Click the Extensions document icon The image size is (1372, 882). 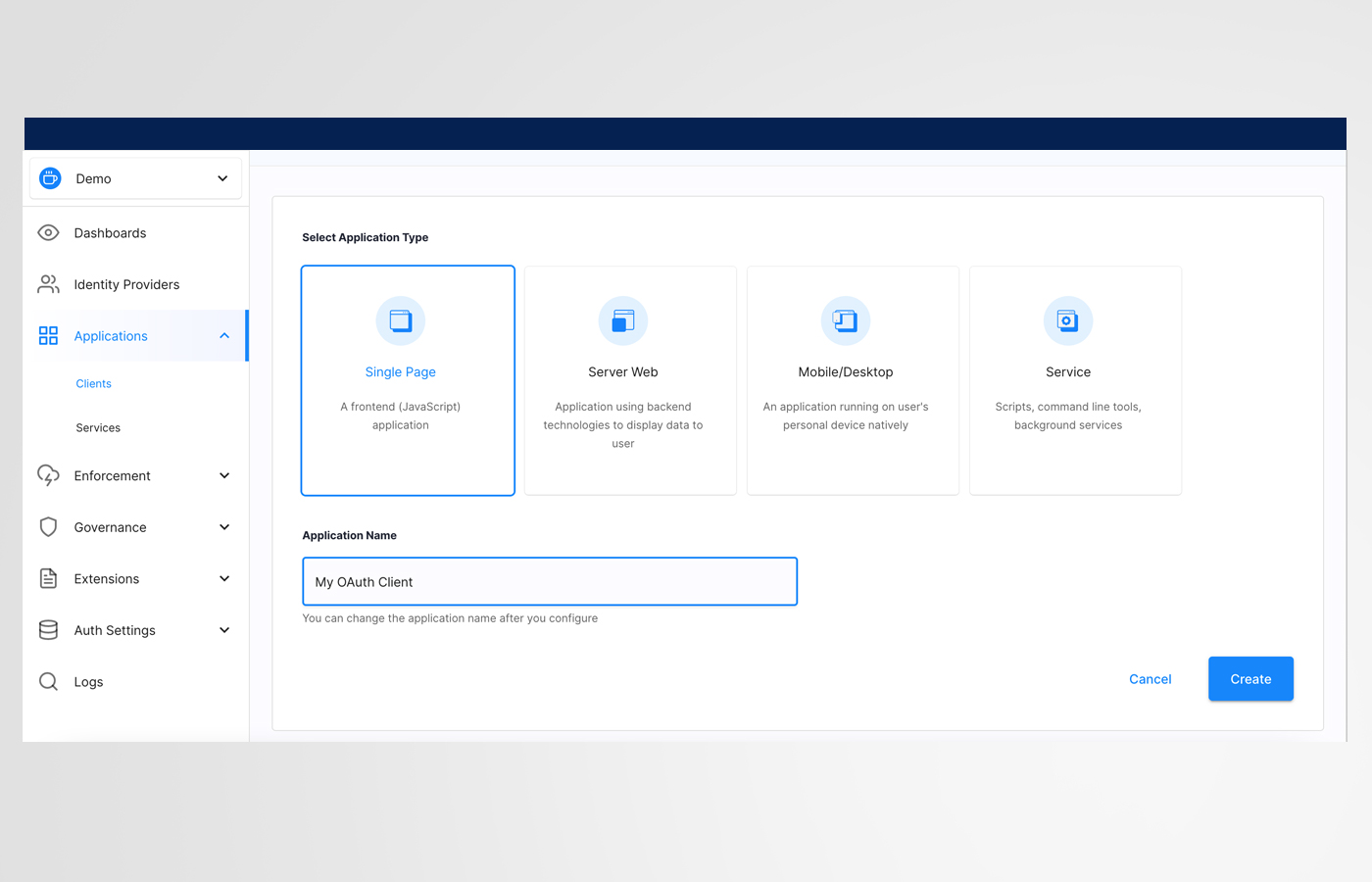click(x=48, y=578)
